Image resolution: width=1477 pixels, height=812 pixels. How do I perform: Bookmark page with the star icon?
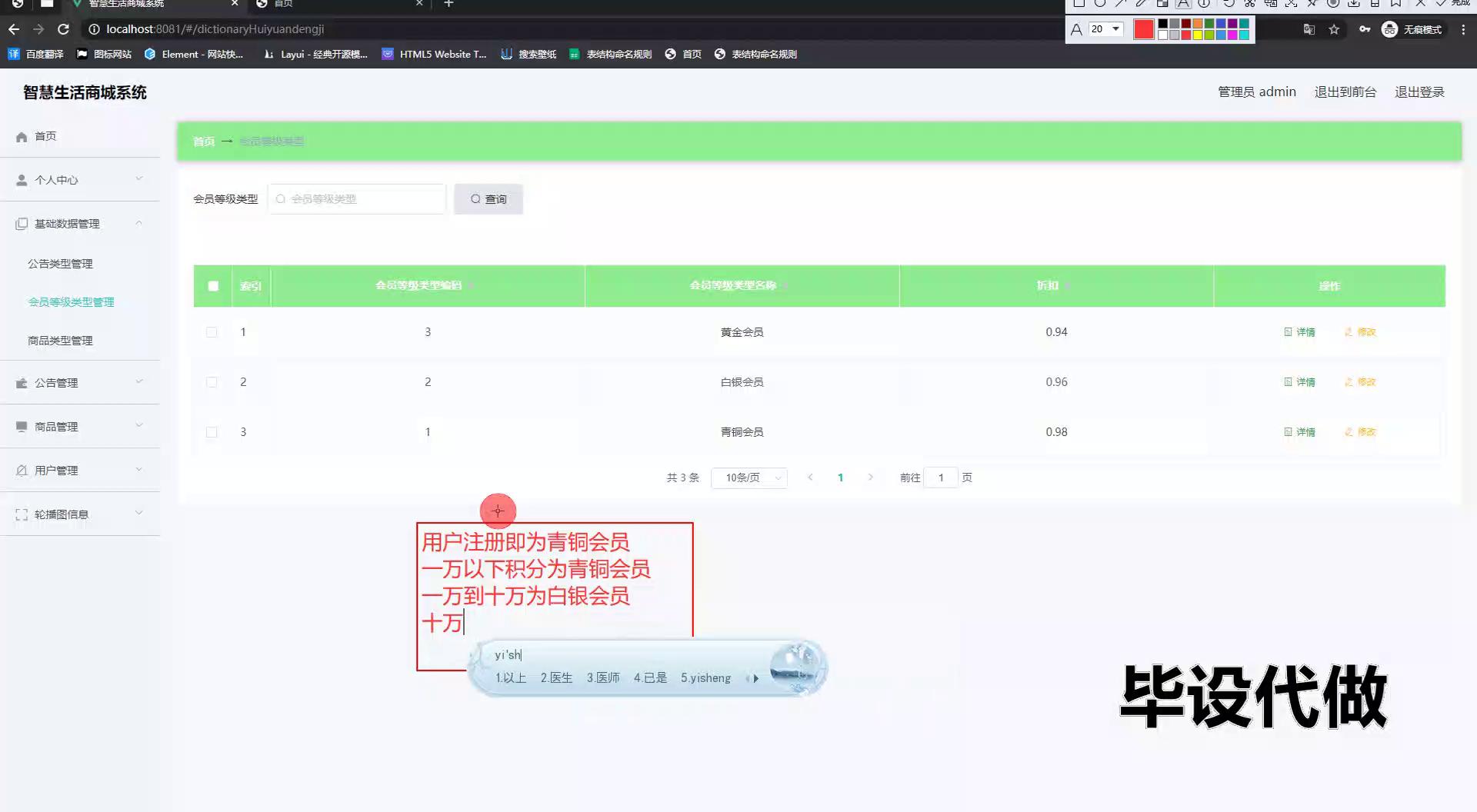click(x=1334, y=29)
